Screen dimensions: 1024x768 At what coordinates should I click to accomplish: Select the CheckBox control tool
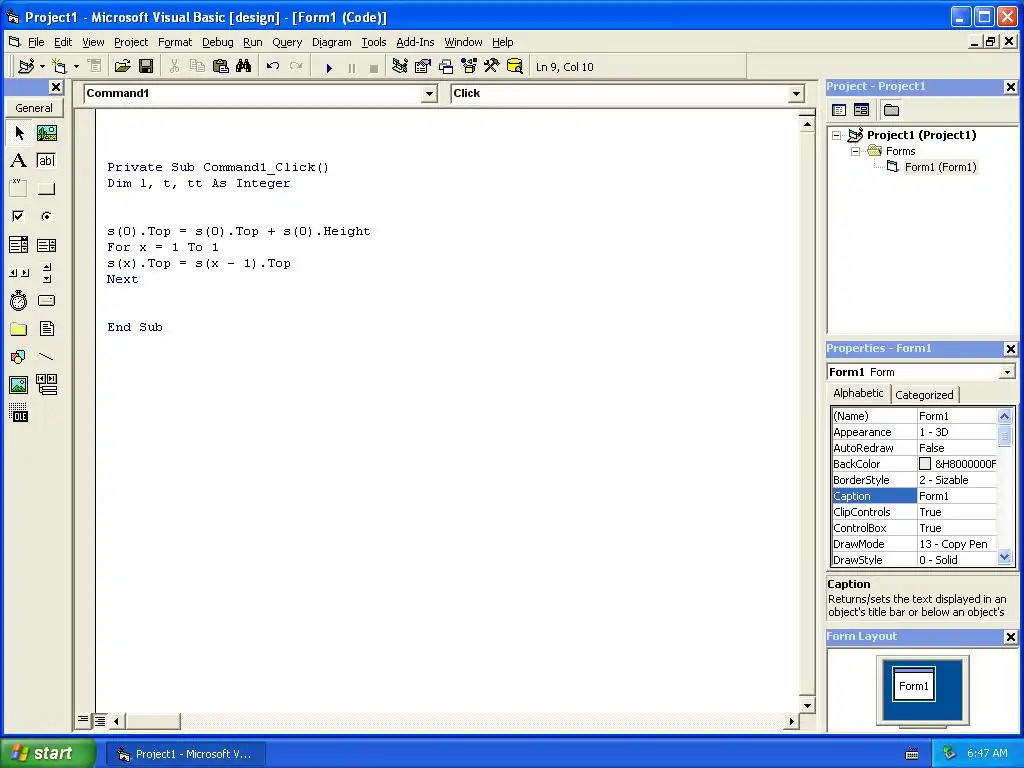point(19,216)
